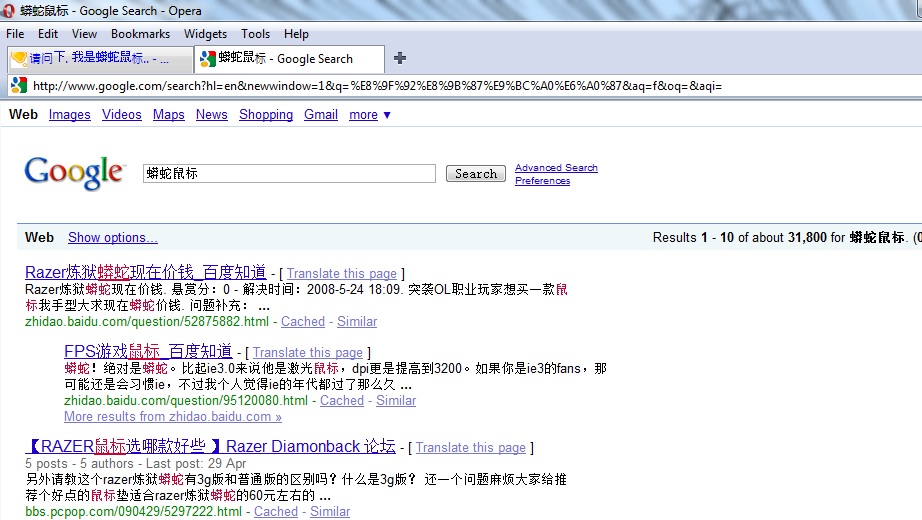Open the View menu

click(x=84, y=34)
